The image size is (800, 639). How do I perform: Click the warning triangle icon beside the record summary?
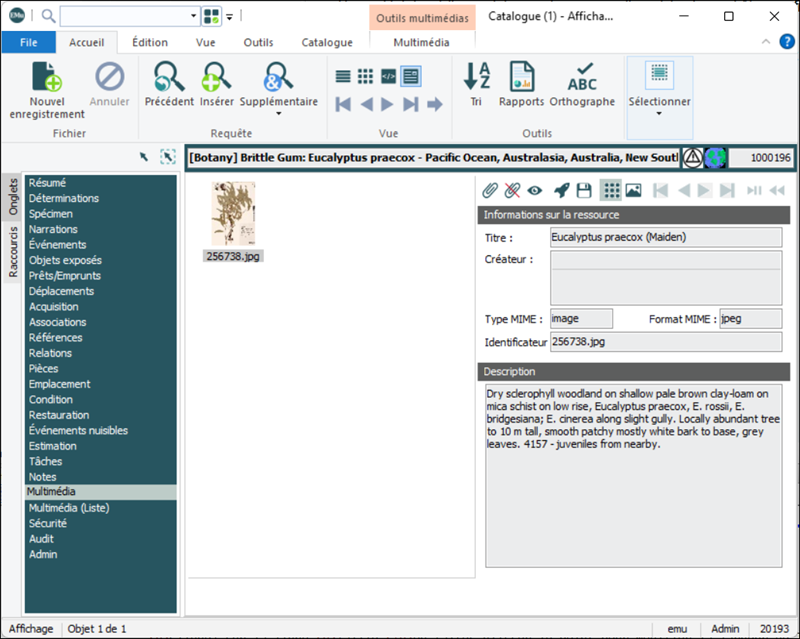692,158
